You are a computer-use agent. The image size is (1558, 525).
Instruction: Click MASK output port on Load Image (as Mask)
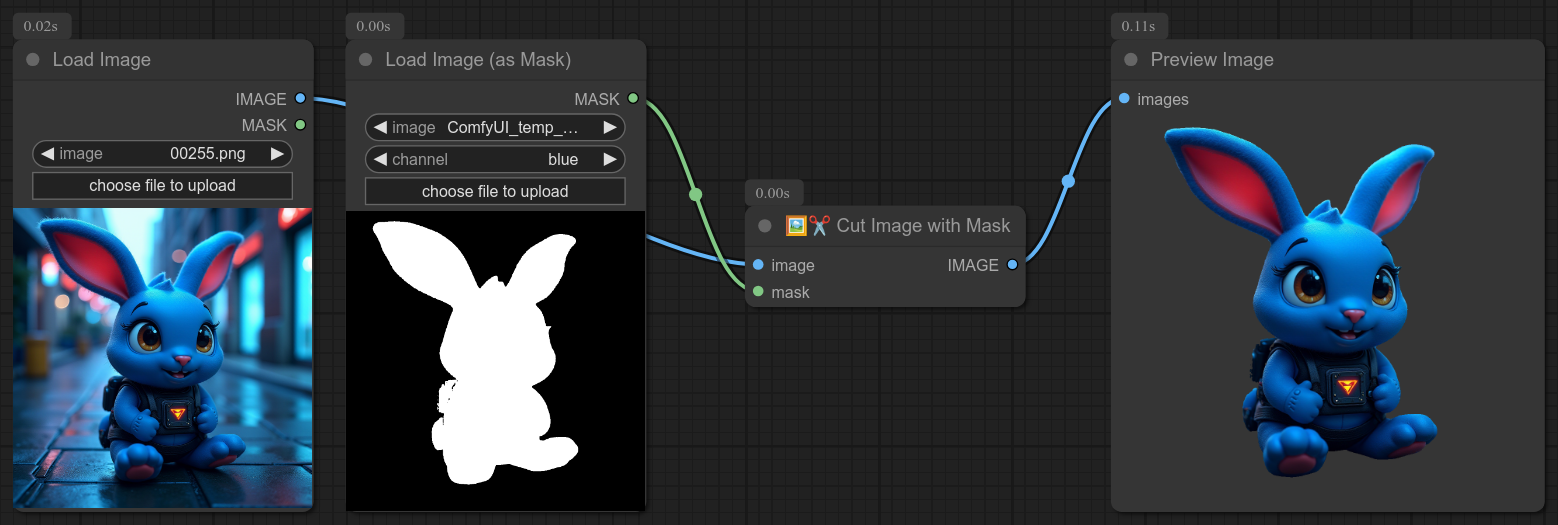tap(632, 99)
